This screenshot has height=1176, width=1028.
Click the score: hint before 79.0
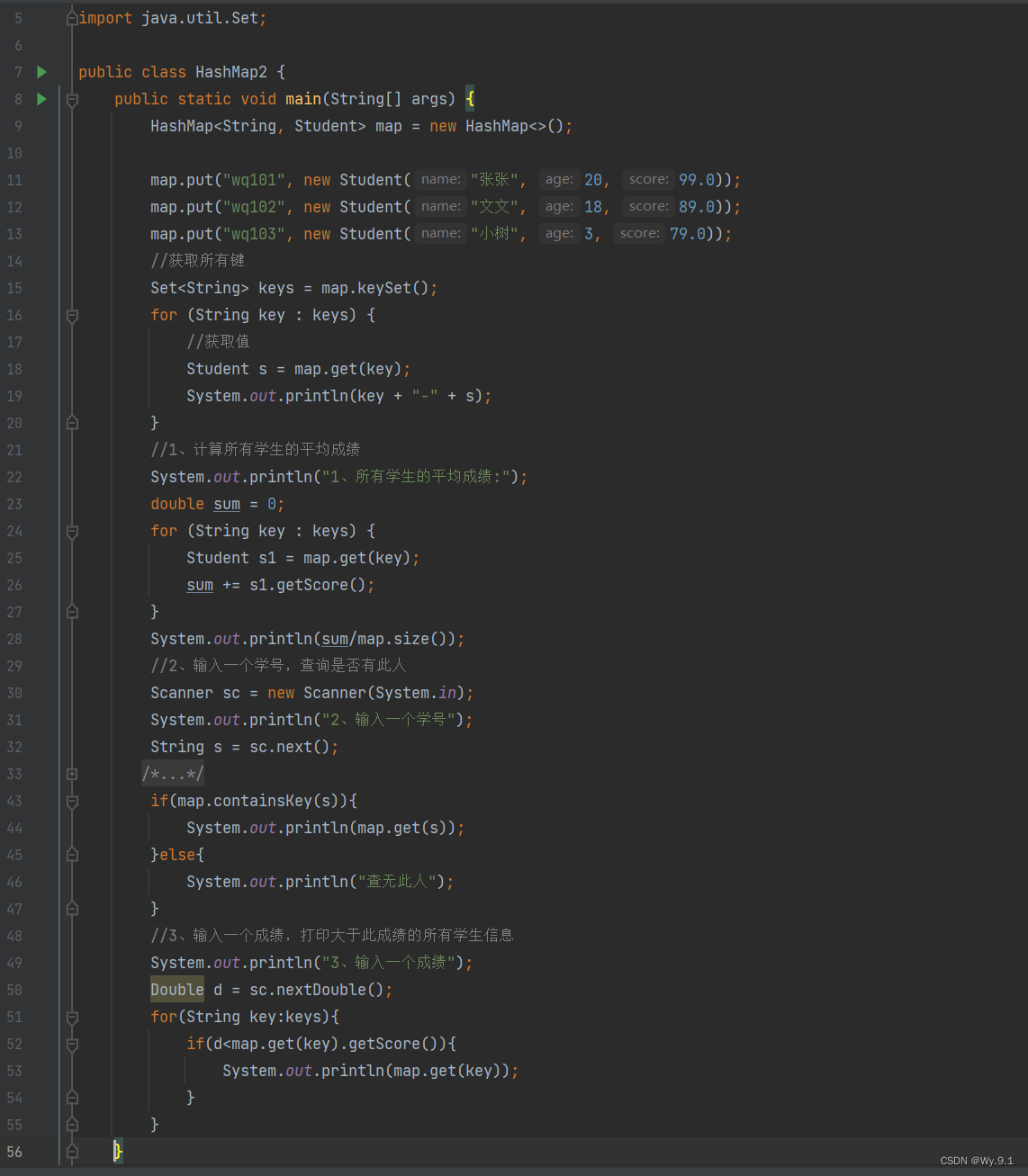(640, 234)
